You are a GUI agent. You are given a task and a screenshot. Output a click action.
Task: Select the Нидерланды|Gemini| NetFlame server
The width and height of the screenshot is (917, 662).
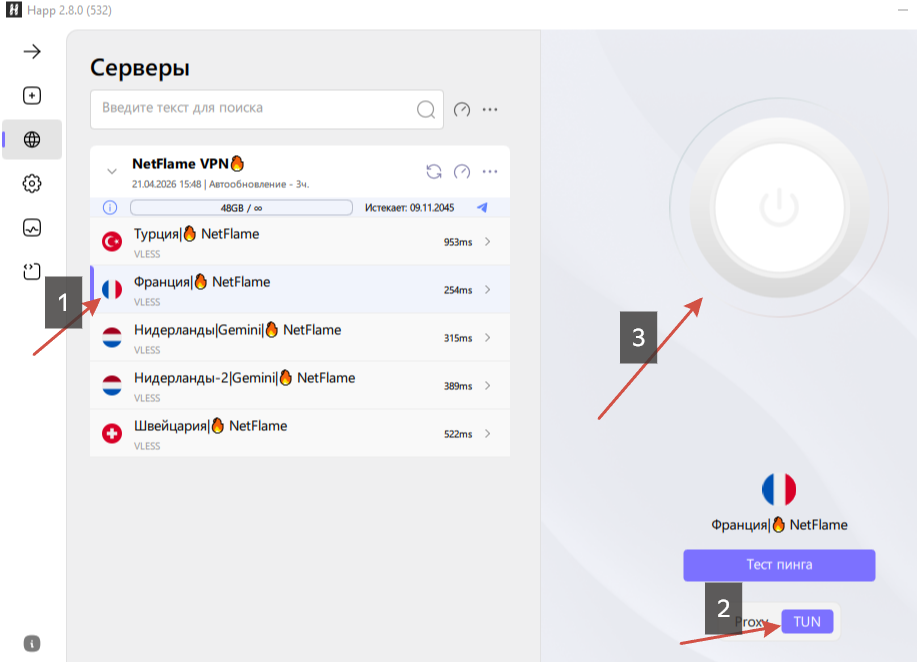300,337
